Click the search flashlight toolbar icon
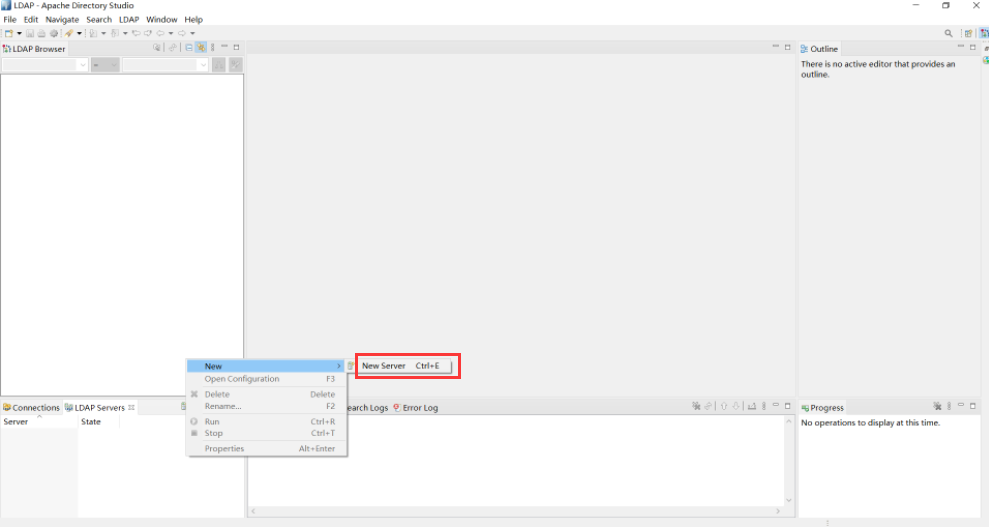The width and height of the screenshot is (989, 527). click(69, 33)
